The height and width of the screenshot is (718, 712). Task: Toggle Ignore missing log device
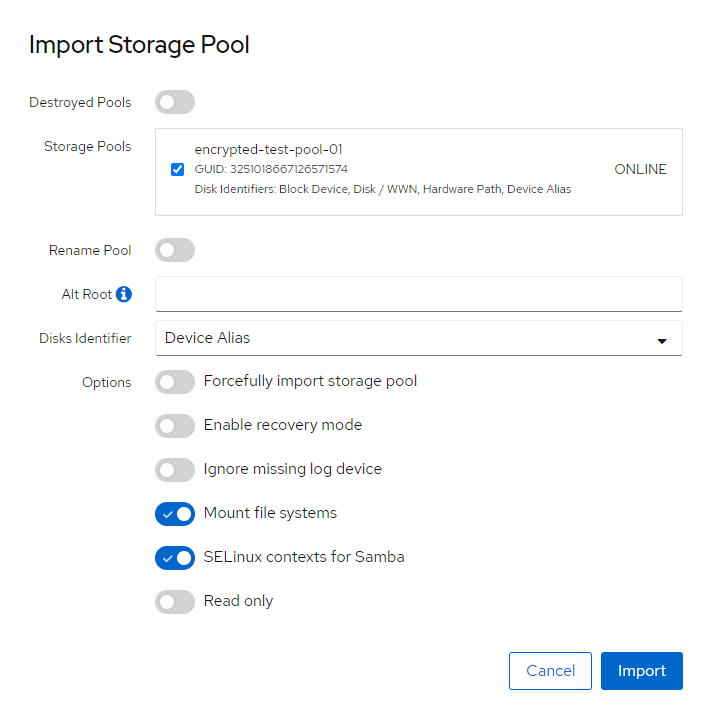click(x=175, y=470)
